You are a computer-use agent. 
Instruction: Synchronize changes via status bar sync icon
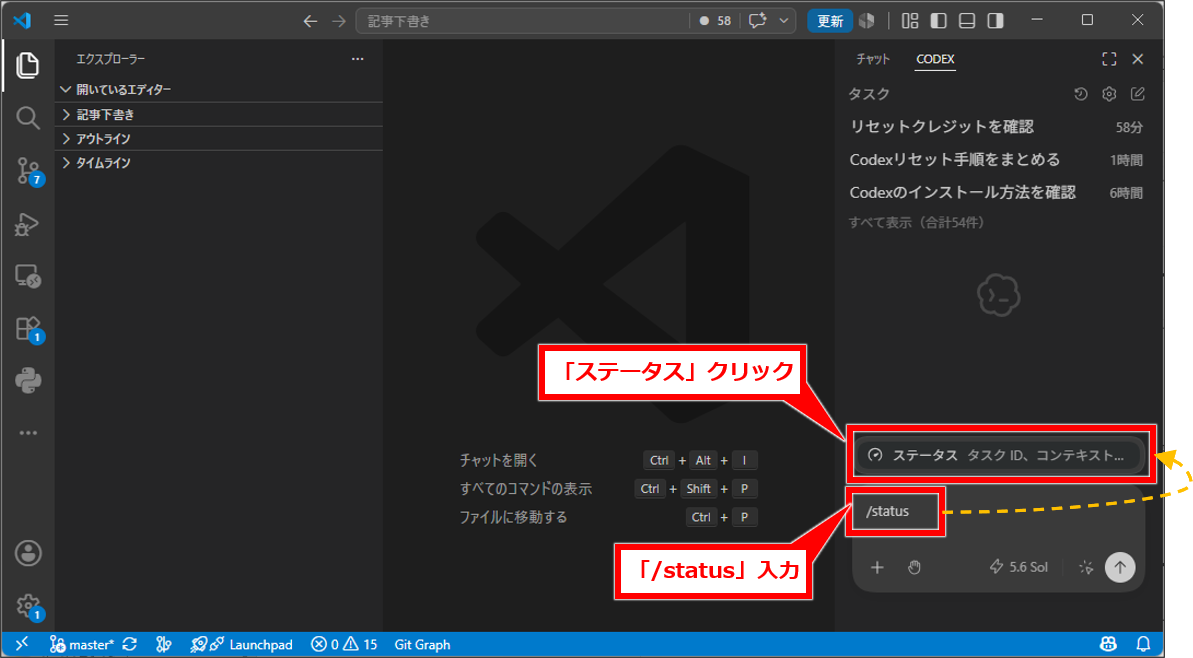pos(130,644)
